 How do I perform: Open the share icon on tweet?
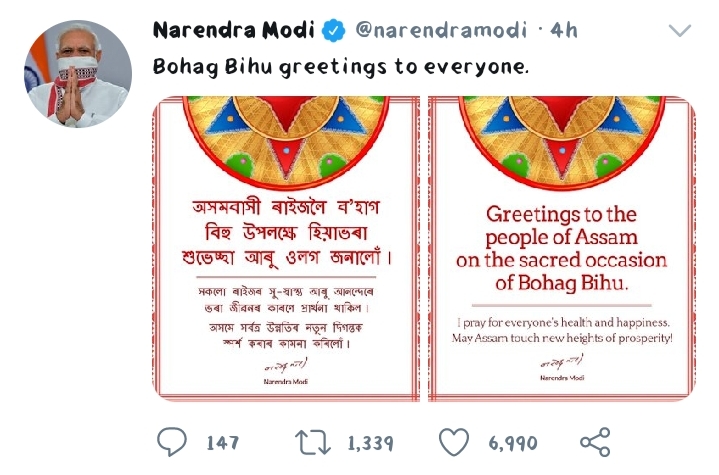point(595,442)
